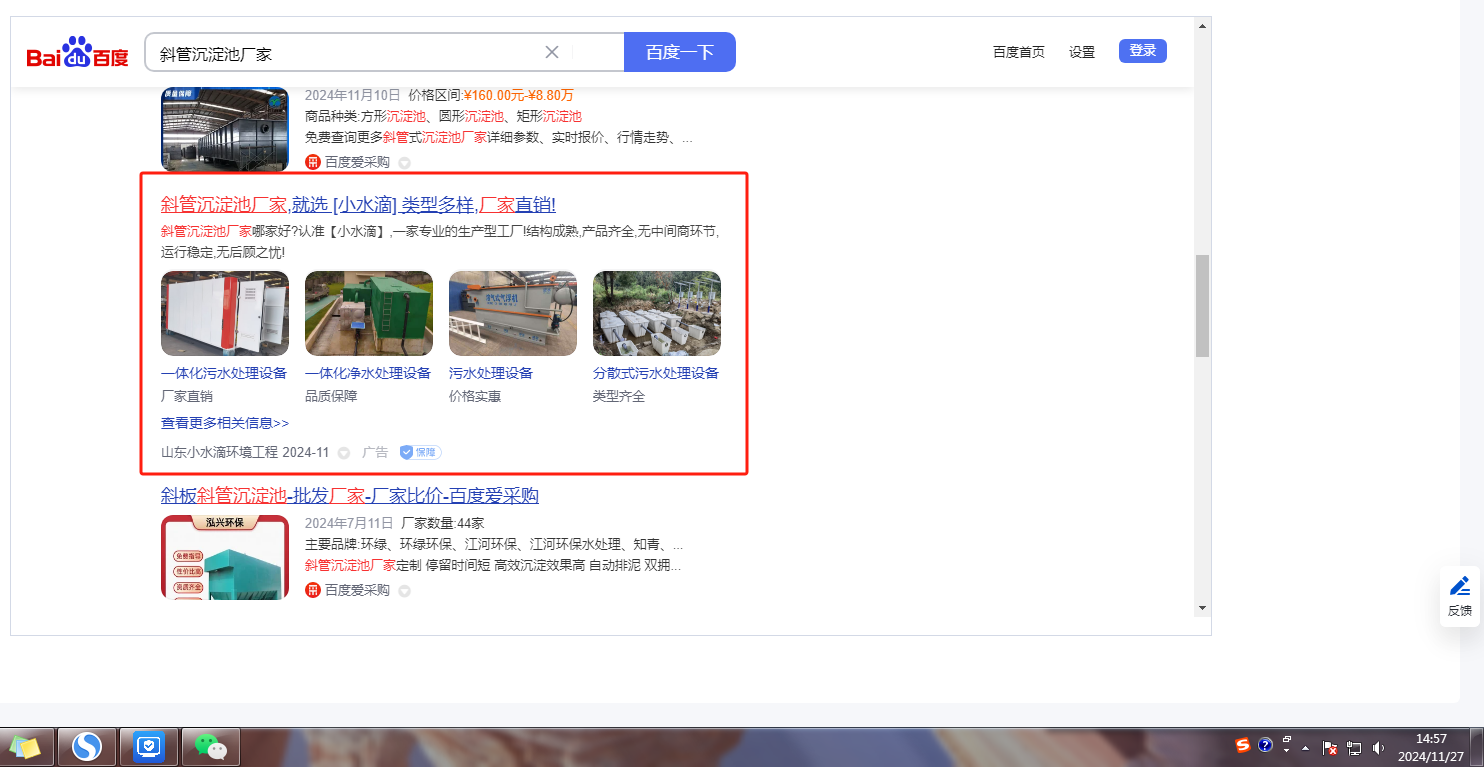
Task: Click the 一体化污水处理设备 text link
Action: (x=224, y=373)
